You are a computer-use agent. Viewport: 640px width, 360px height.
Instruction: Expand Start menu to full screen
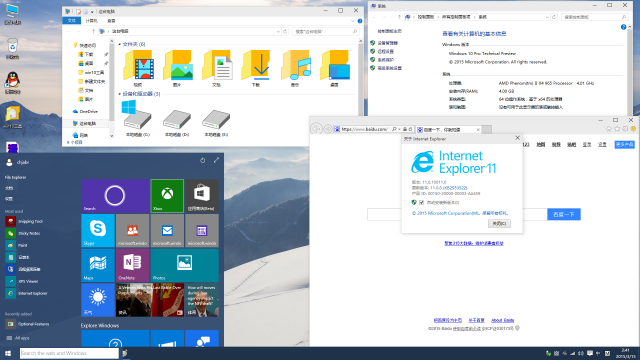(x=216, y=160)
